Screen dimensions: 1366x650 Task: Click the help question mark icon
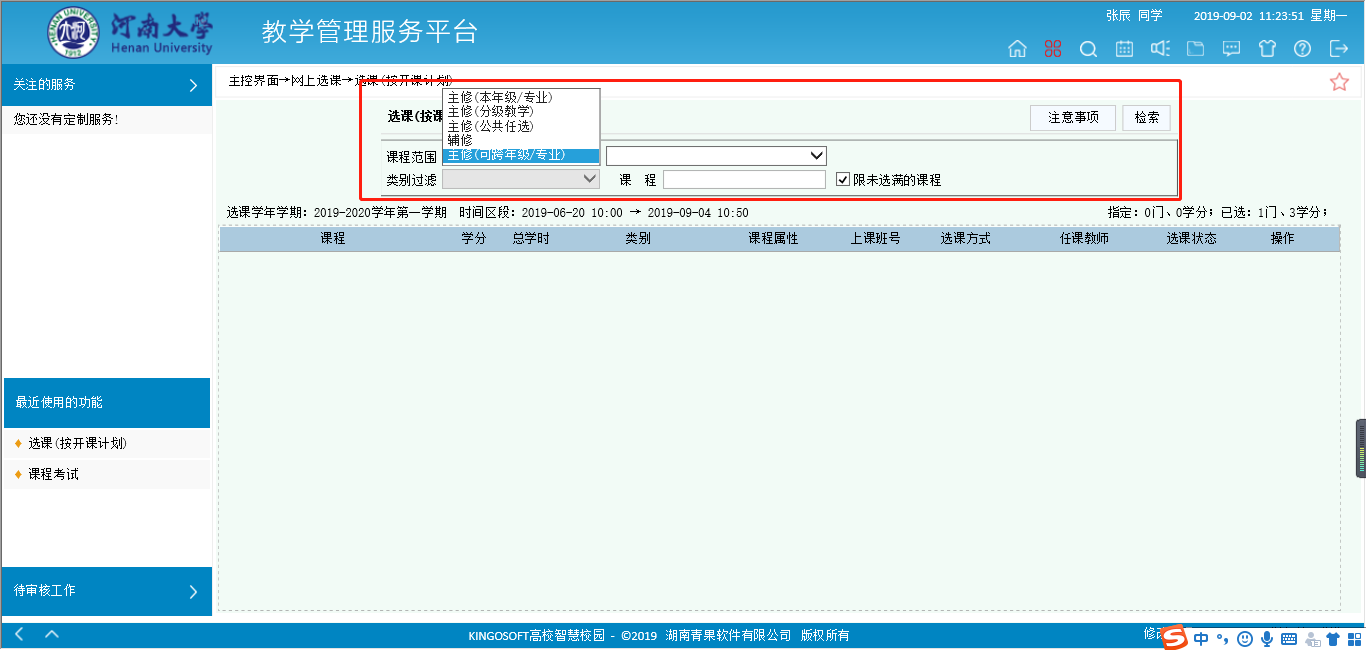click(1302, 49)
